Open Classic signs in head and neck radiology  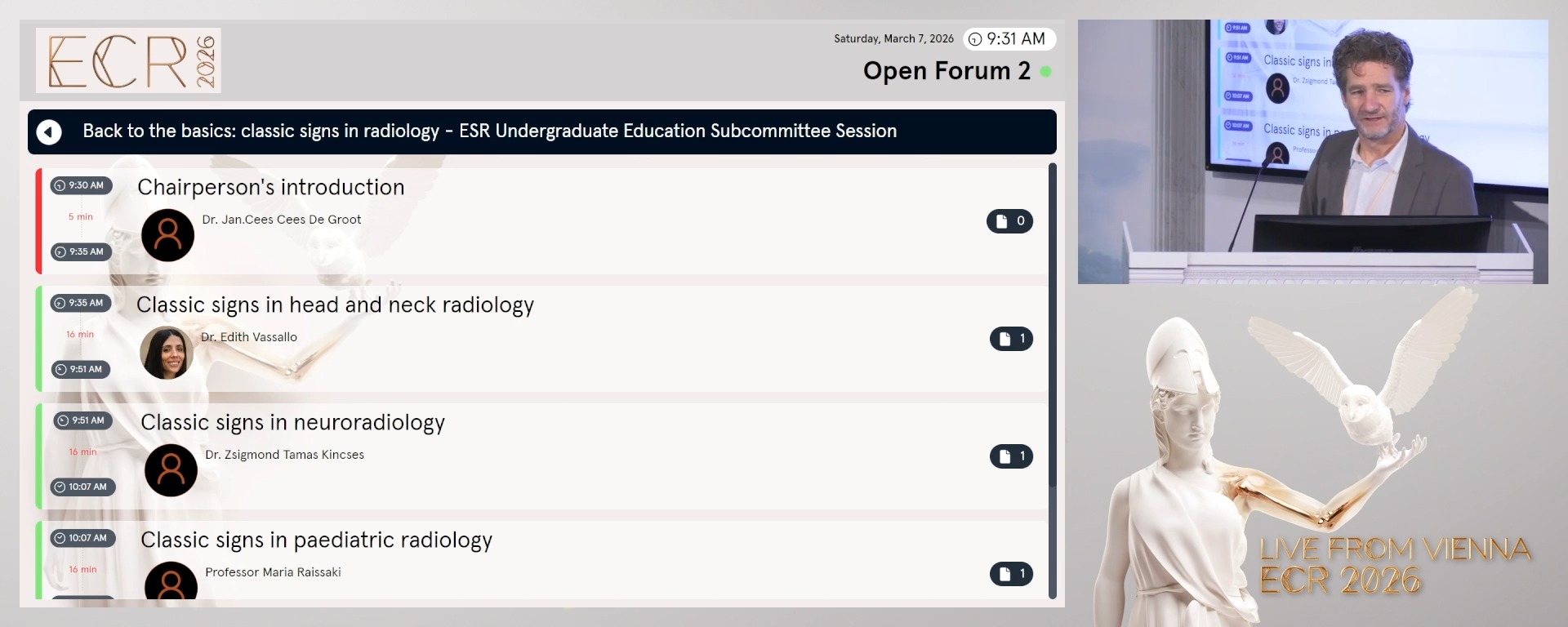tap(335, 305)
